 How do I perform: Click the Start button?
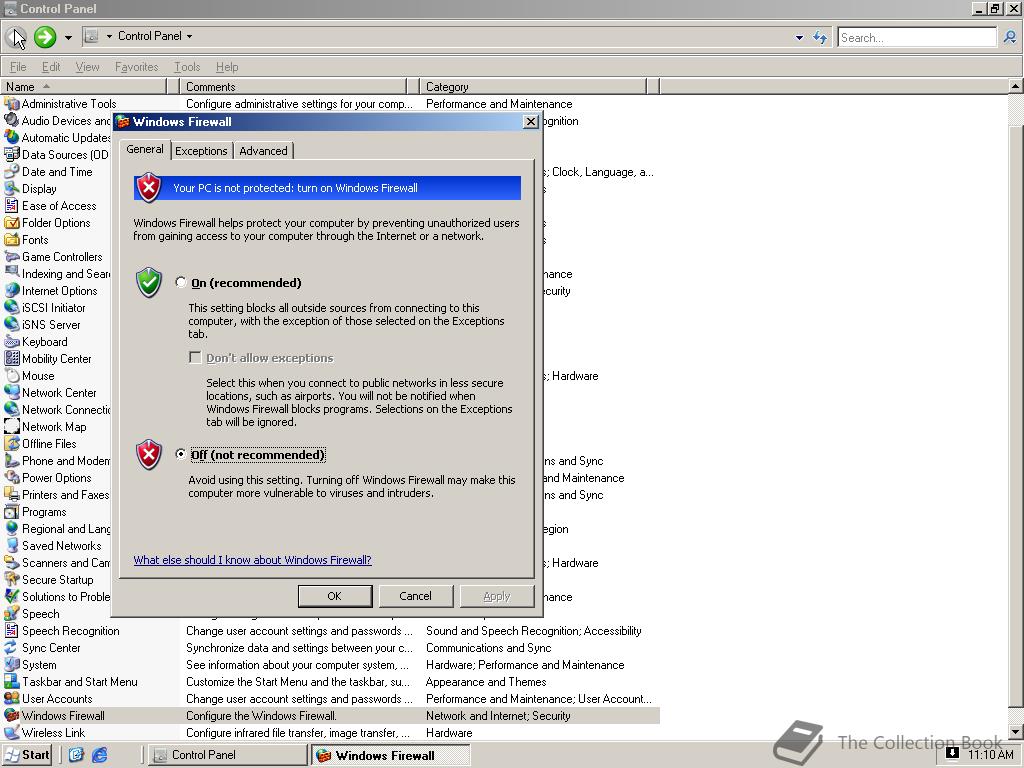tap(27, 755)
